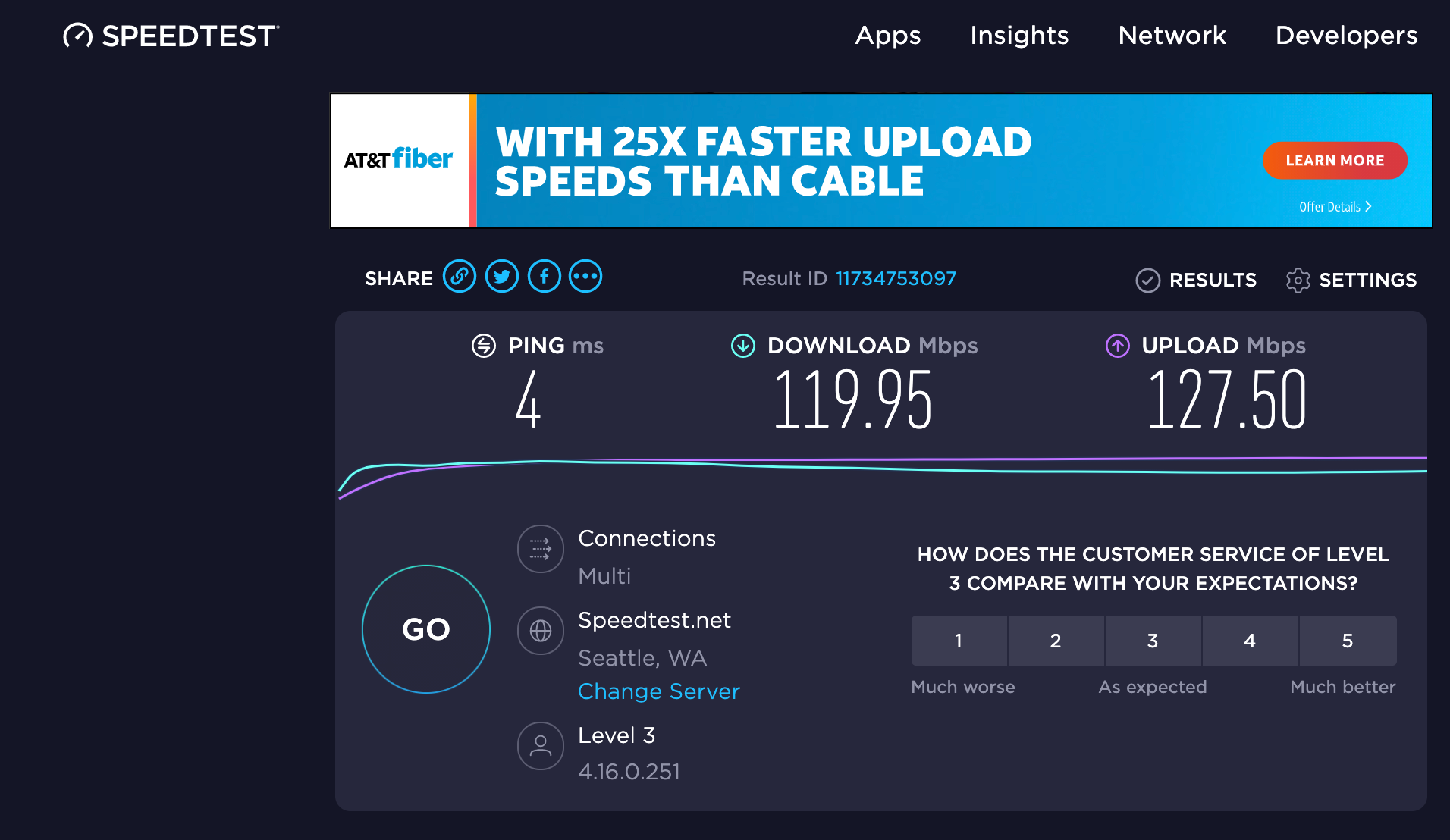Click the Level 3 provider user icon
This screenshot has height=840, width=1450.
541,746
